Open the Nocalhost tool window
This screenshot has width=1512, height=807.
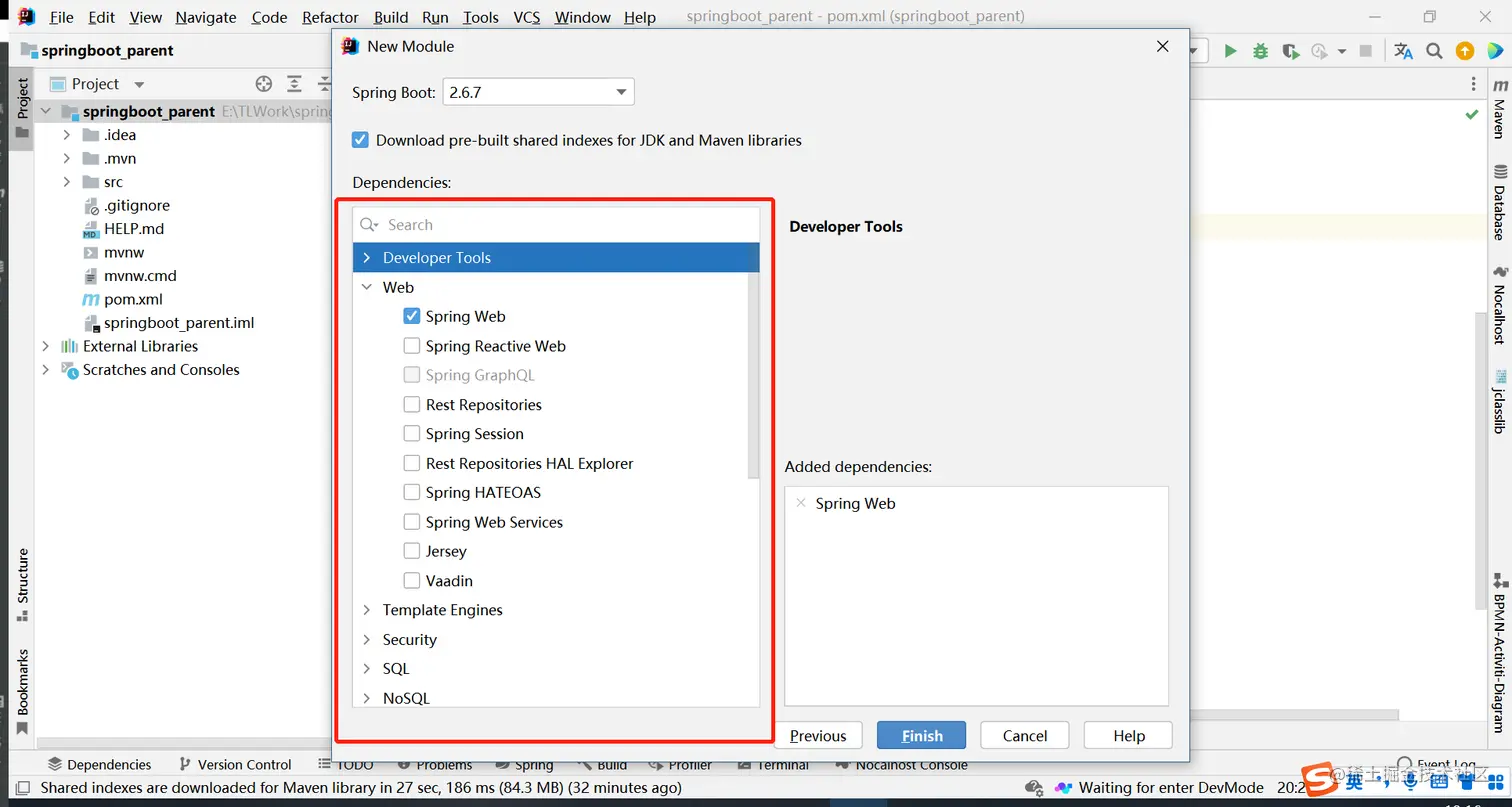tap(1500, 305)
